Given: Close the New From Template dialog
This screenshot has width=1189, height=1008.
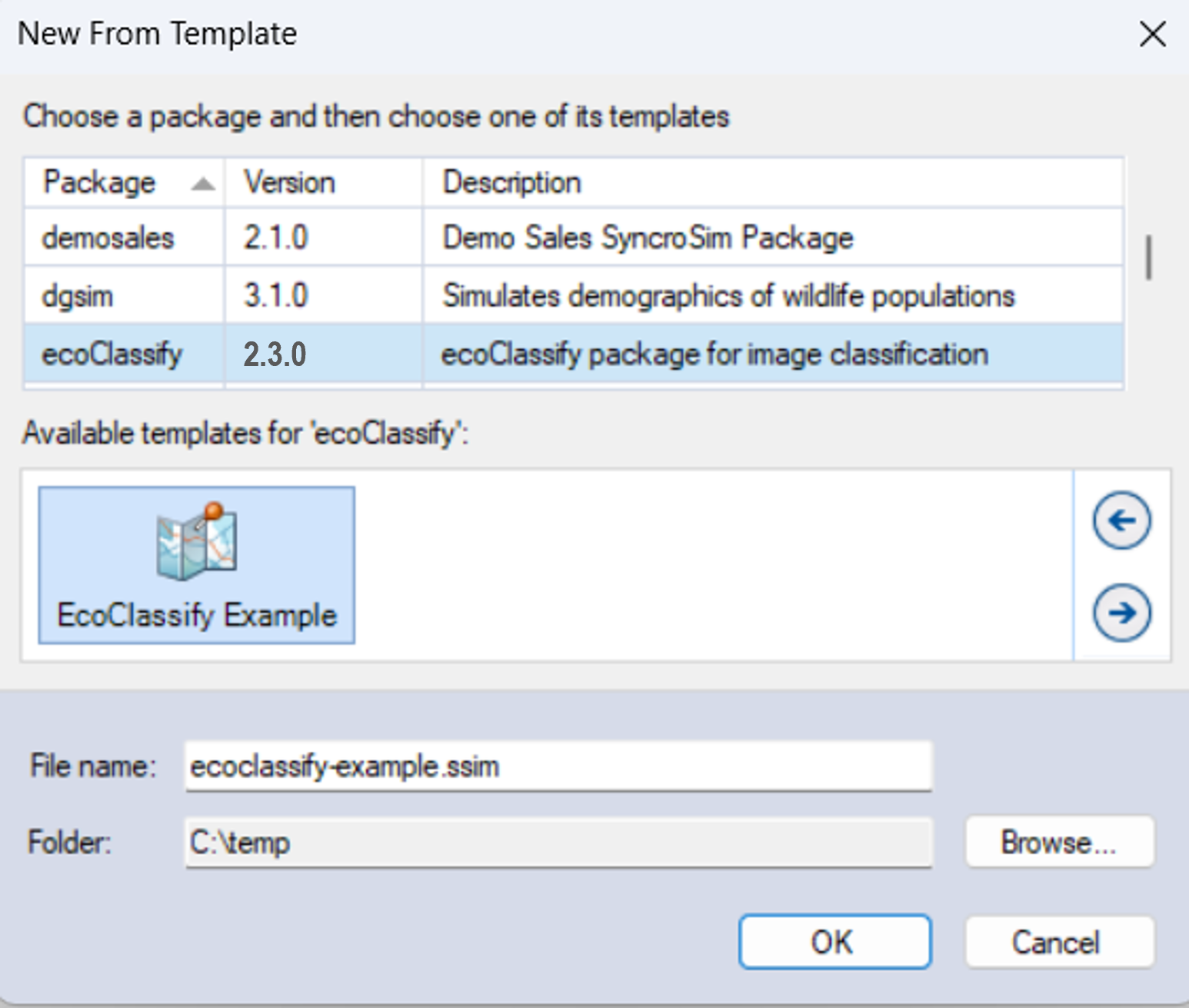Looking at the screenshot, I should point(1152,34).
